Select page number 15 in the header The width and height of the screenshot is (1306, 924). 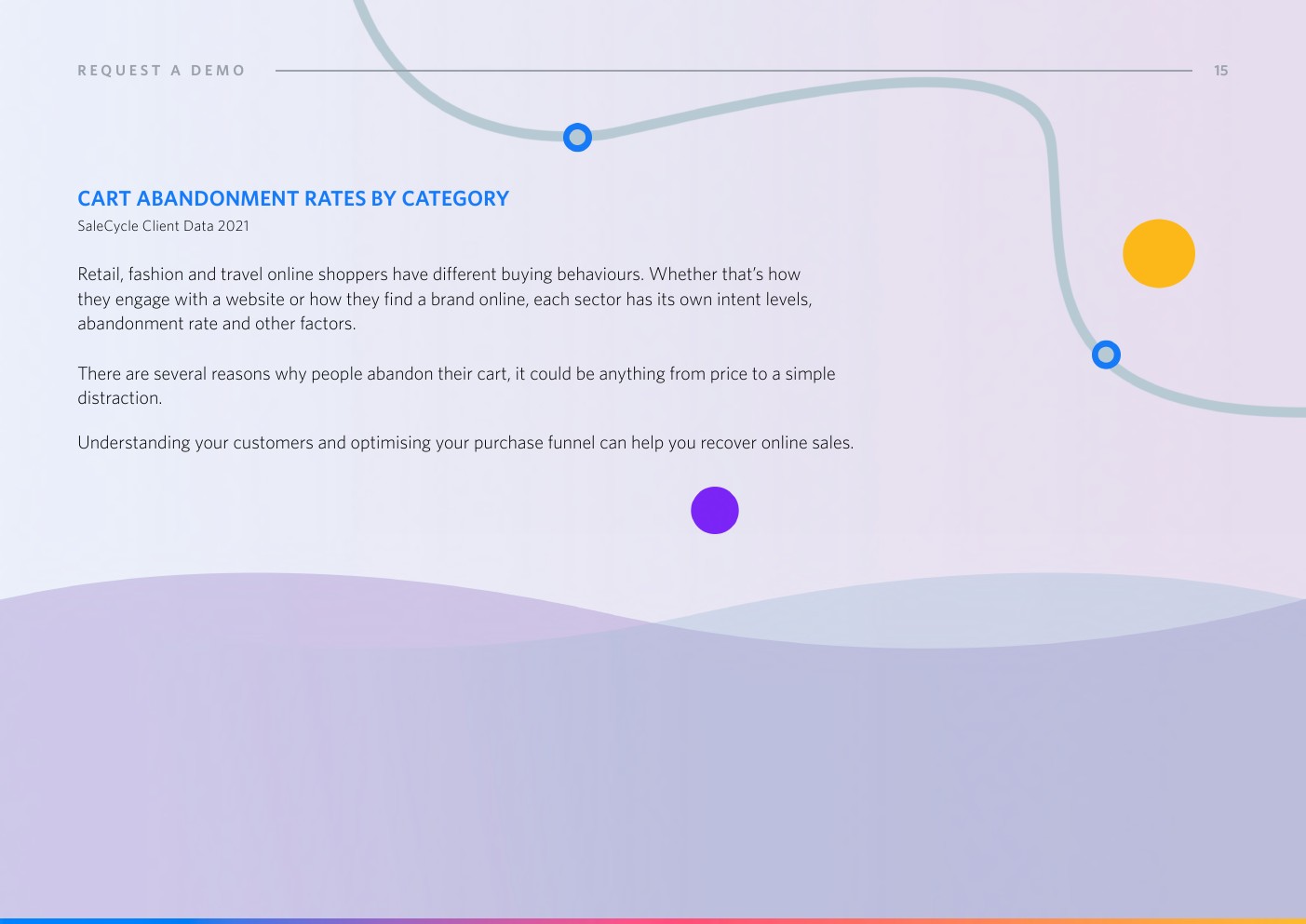1220,71
